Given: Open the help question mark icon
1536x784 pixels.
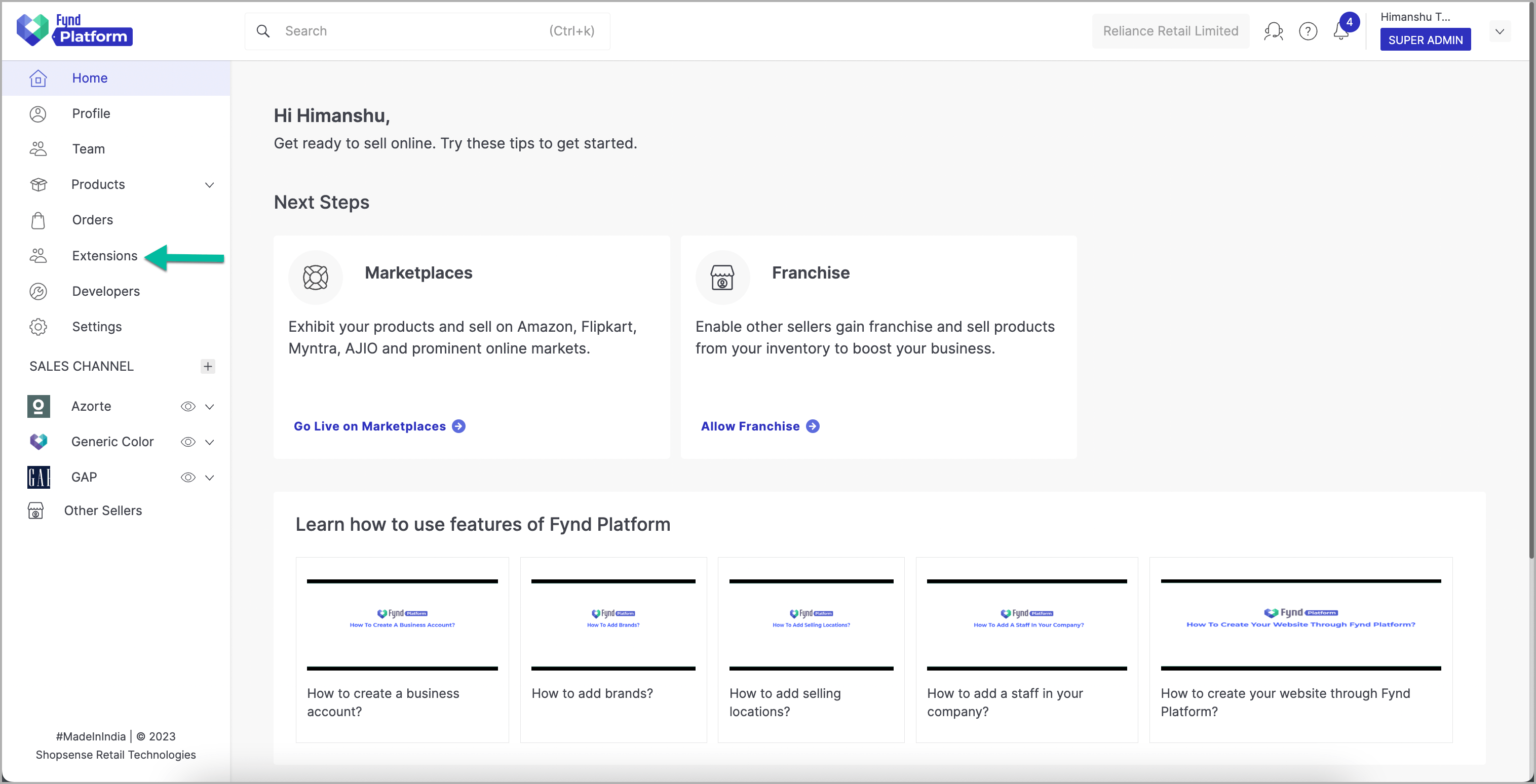Looking at the screenshot, I should pyautogui.click(x=1308, y=30).
